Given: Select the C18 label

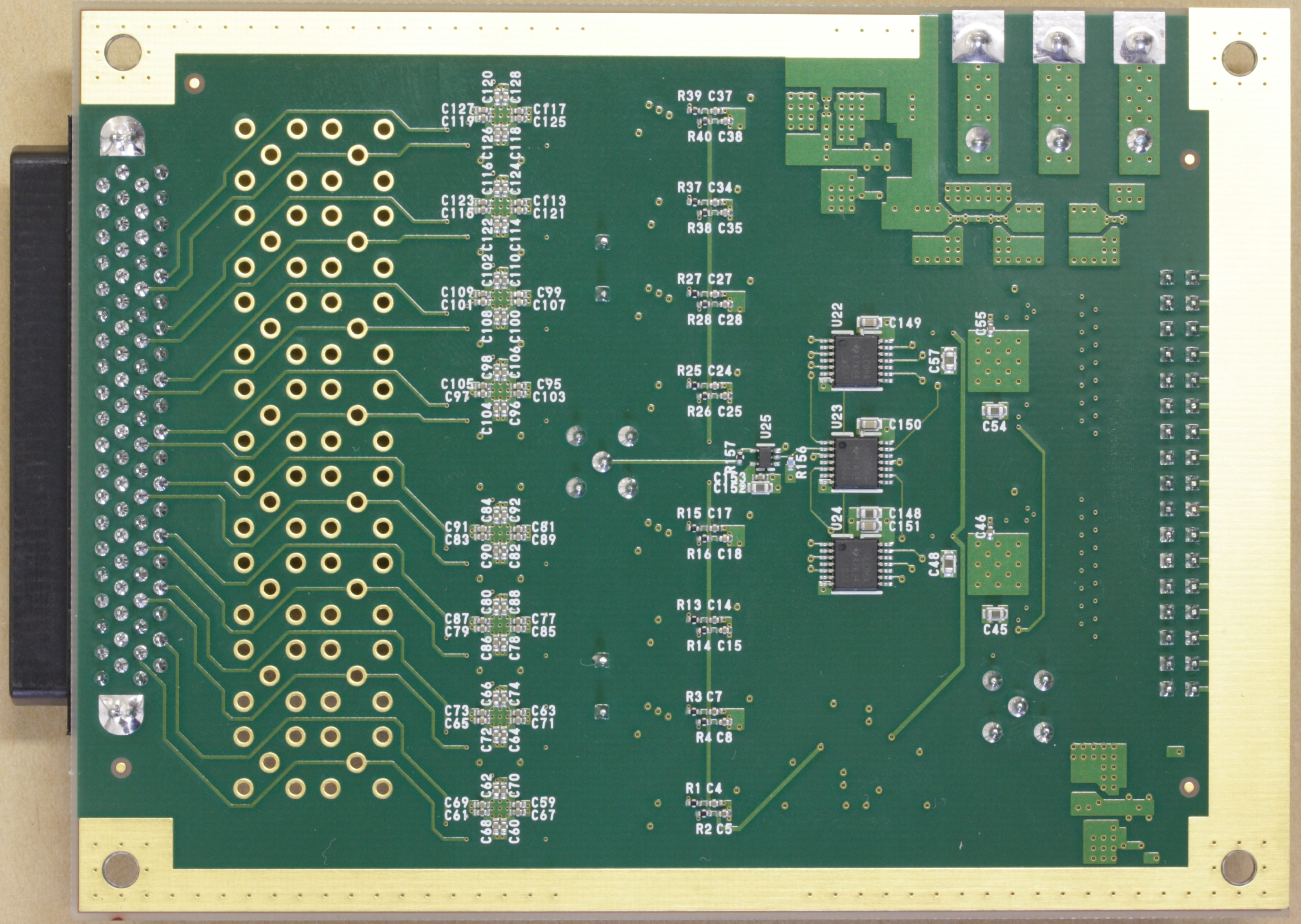Looking at the screenshot, I should [730, 554].
